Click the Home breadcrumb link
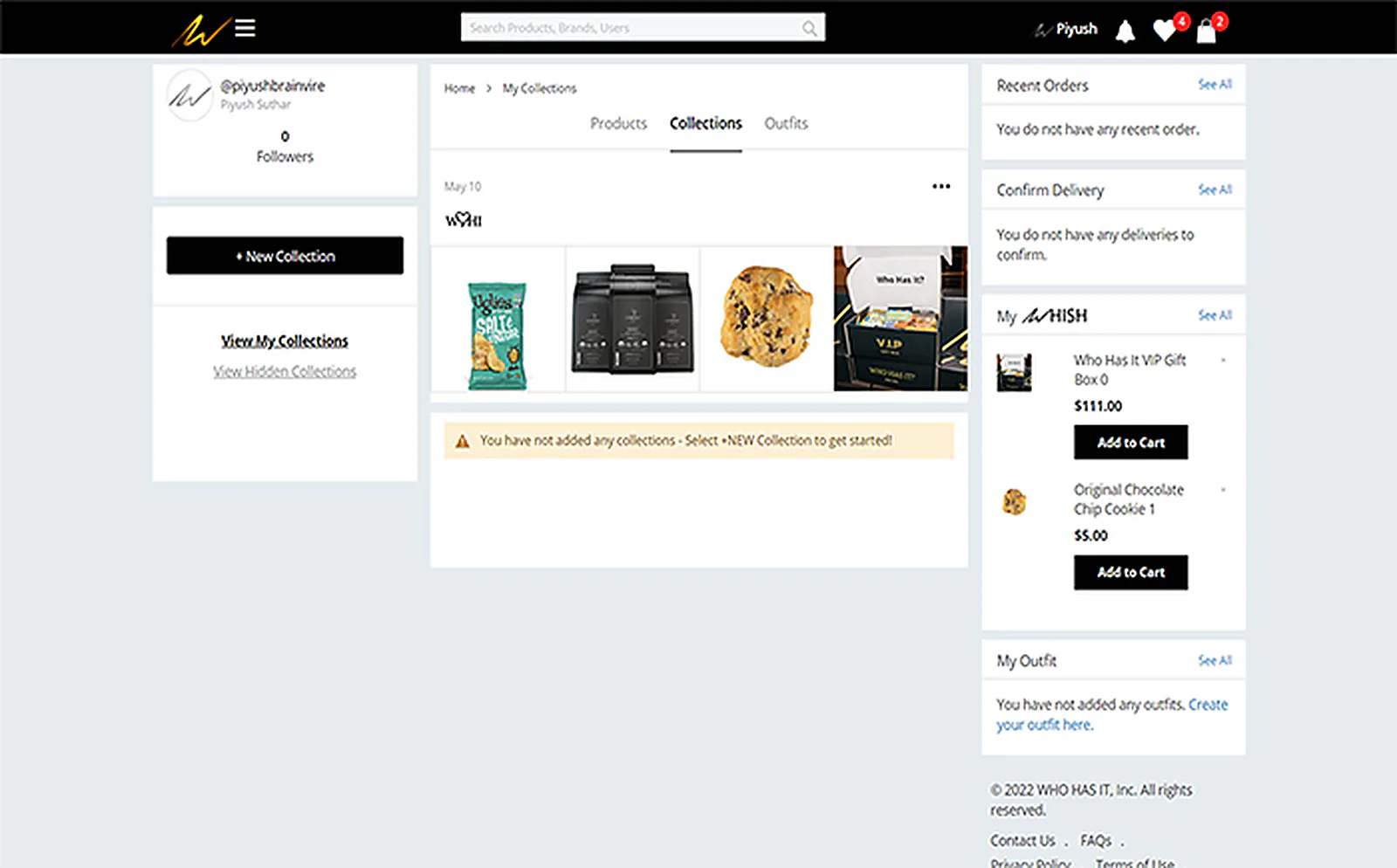 [459, 88]
